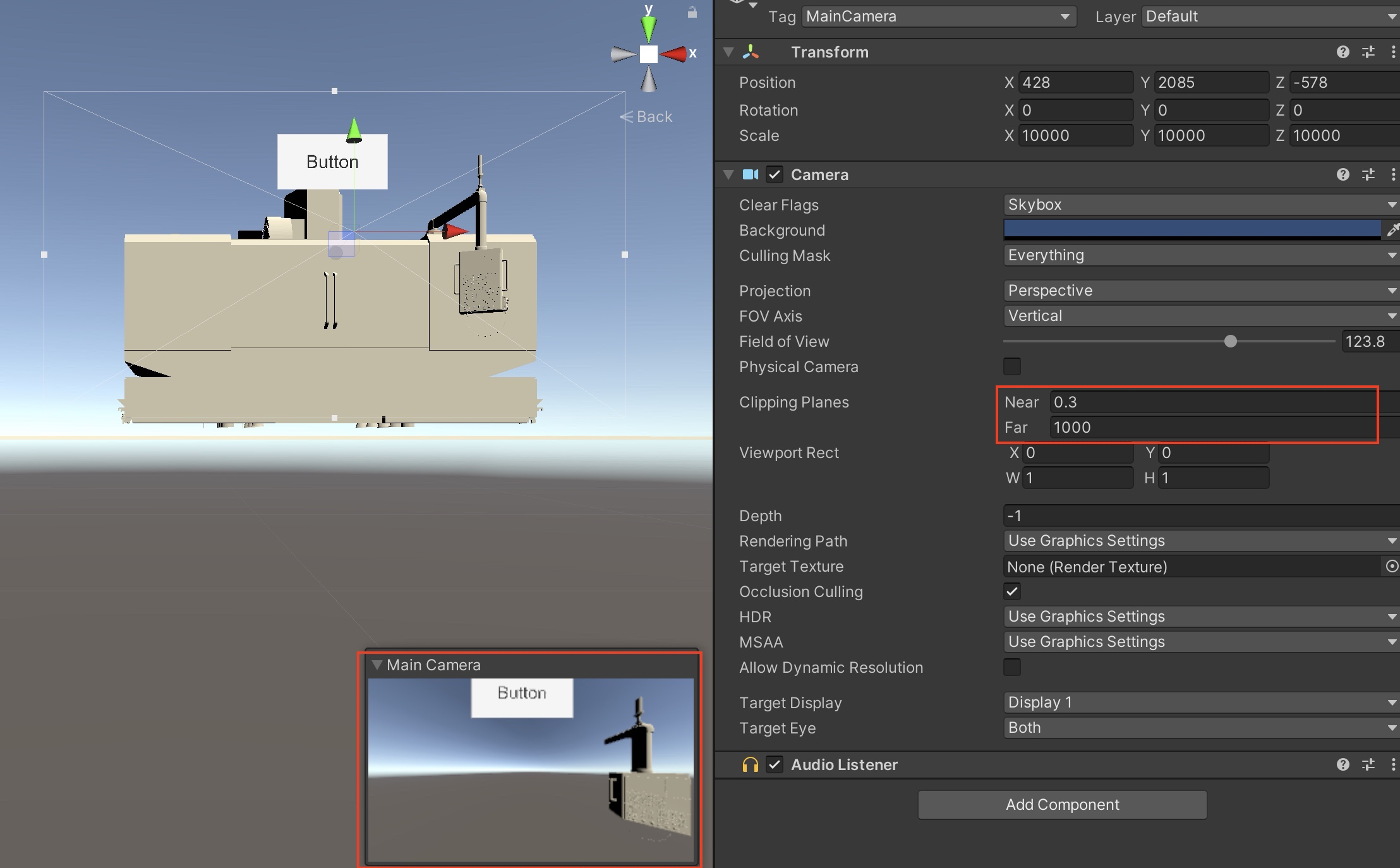Open Transform component help reference icon
Screen dimensions: 1400x868
coord(1343,52)
